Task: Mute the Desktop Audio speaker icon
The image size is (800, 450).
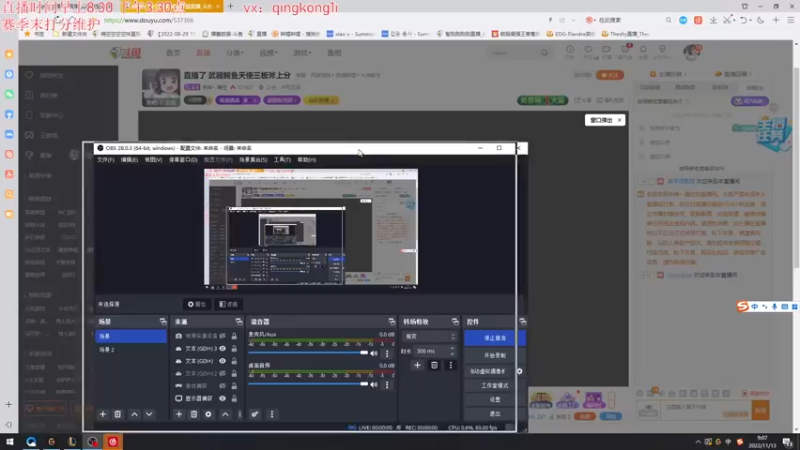Action: [x=374, y=385]
